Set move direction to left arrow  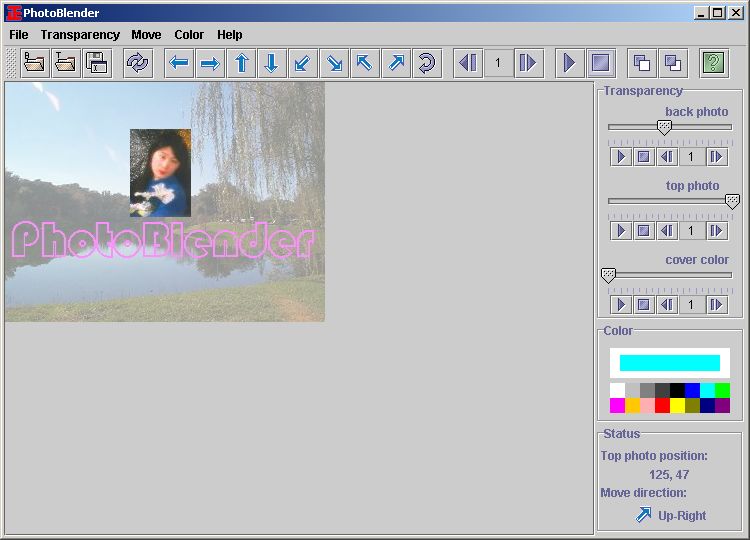coord(179,63)
